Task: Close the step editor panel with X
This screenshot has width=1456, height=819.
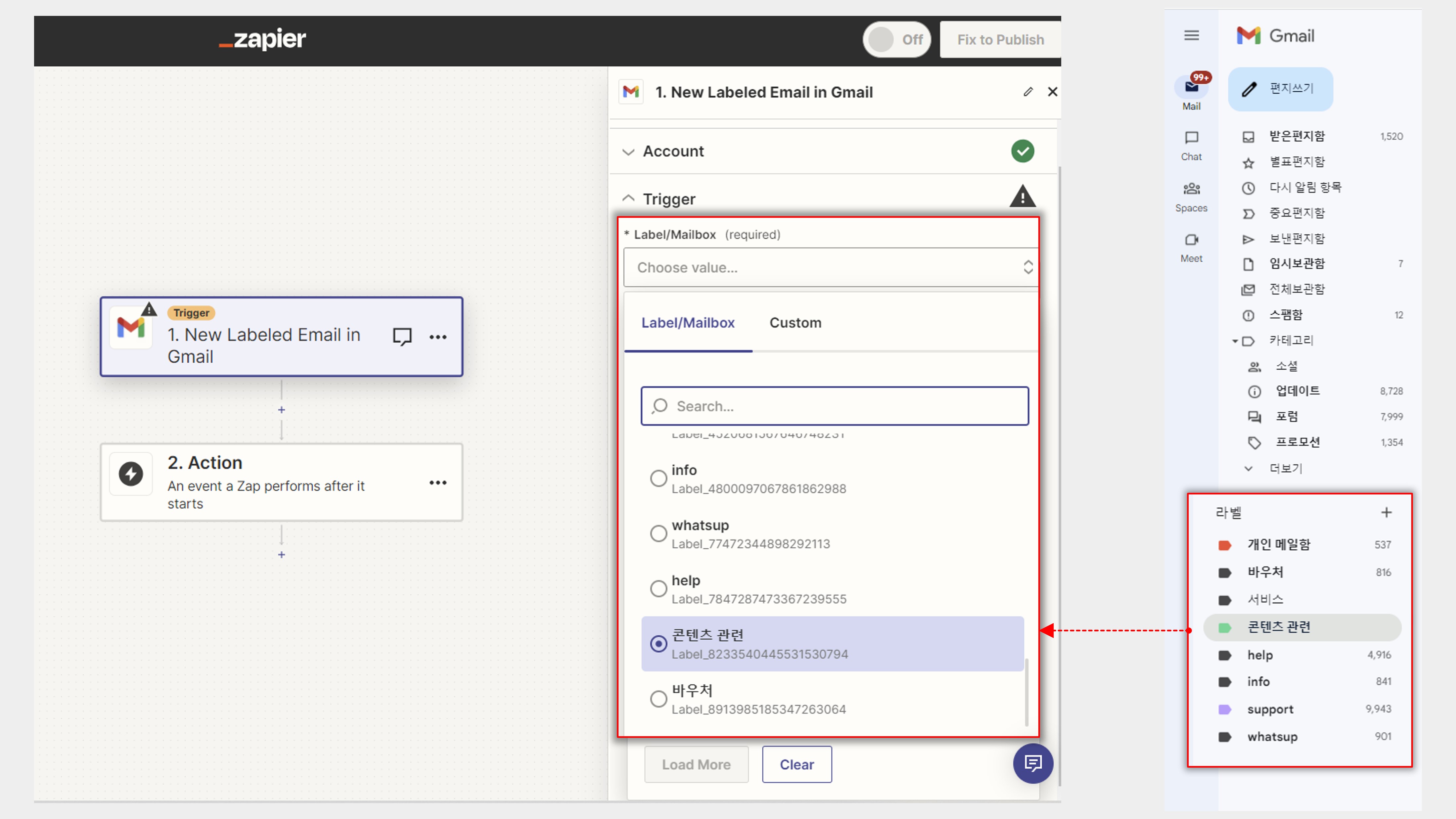Action: pos(1052,92)
